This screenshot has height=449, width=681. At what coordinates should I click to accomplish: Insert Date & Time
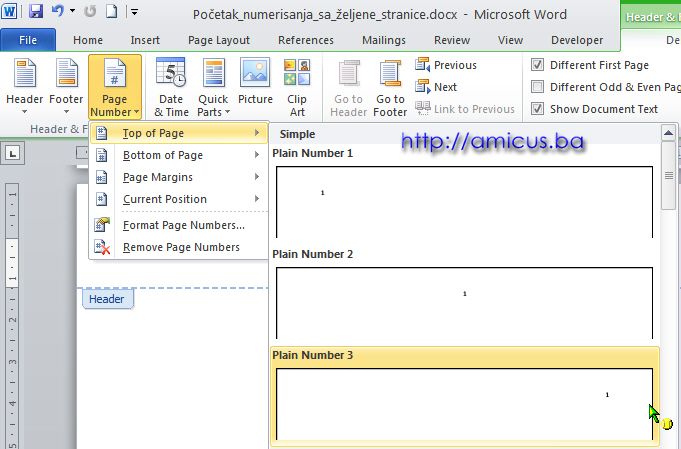click(x=171, y=87)
